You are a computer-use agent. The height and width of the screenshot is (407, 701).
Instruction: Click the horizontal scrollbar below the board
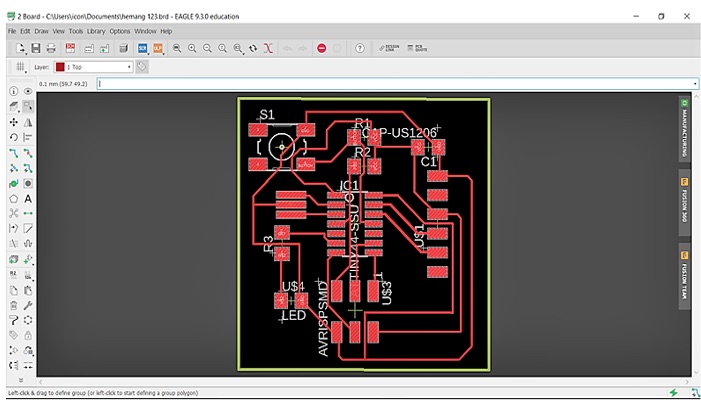click(x=363, y=382)
